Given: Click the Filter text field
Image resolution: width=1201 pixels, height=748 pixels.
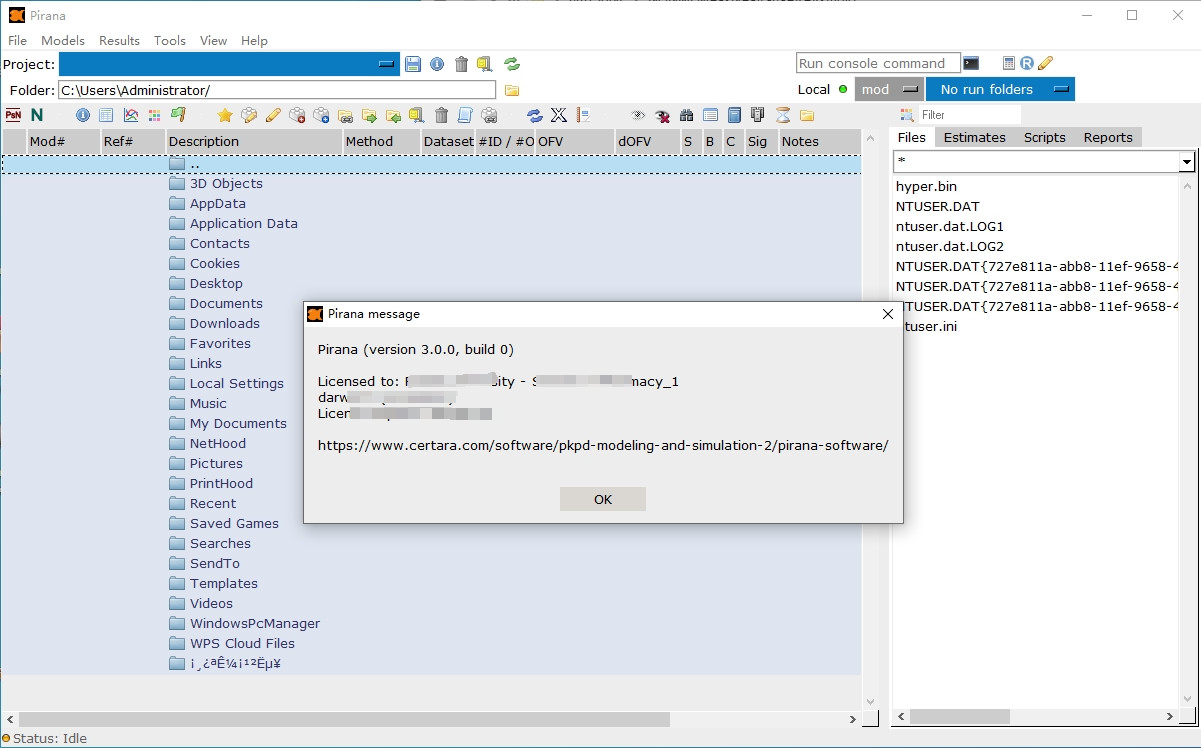Looking at the screenshot, I should point(970,115).
